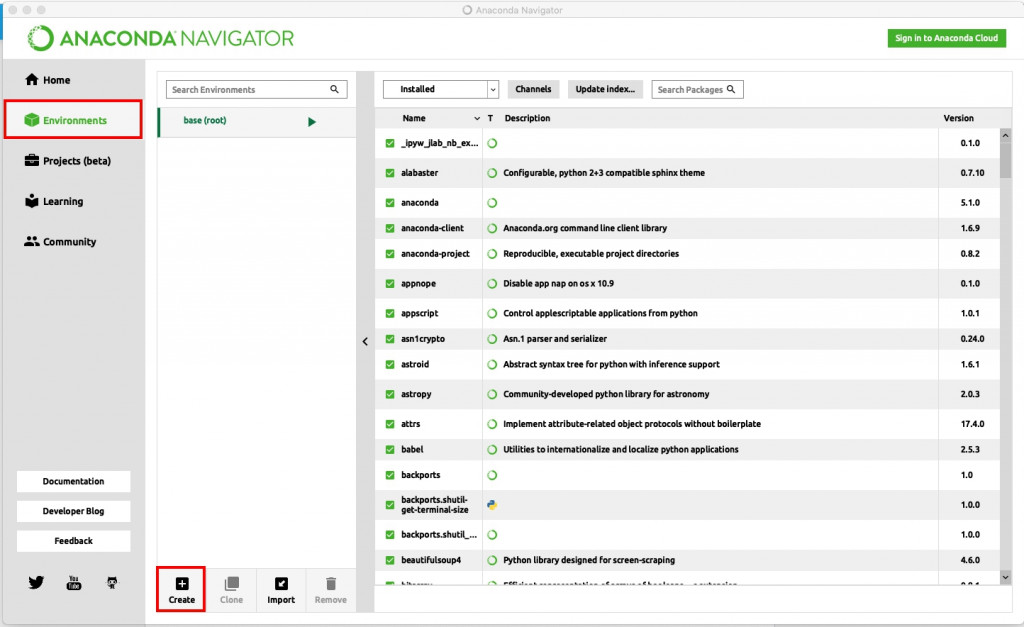
Task: Focus the Search Packages field
Action: [x=697, y=89]
